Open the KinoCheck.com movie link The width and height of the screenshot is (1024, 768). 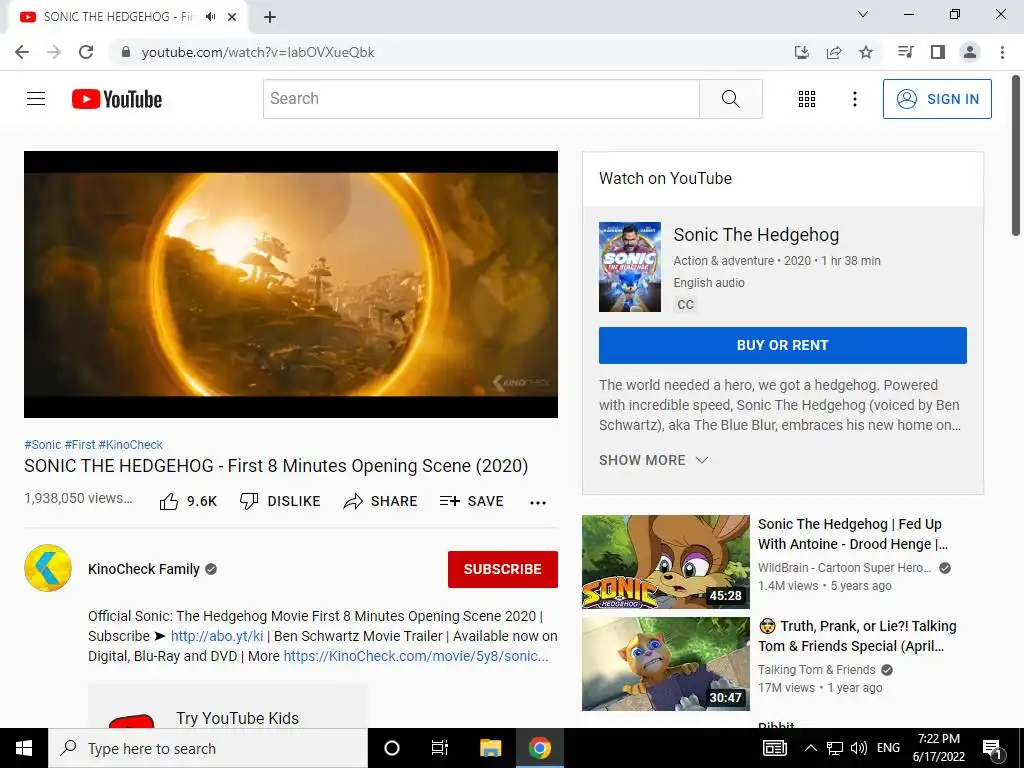tap(416, 656)
